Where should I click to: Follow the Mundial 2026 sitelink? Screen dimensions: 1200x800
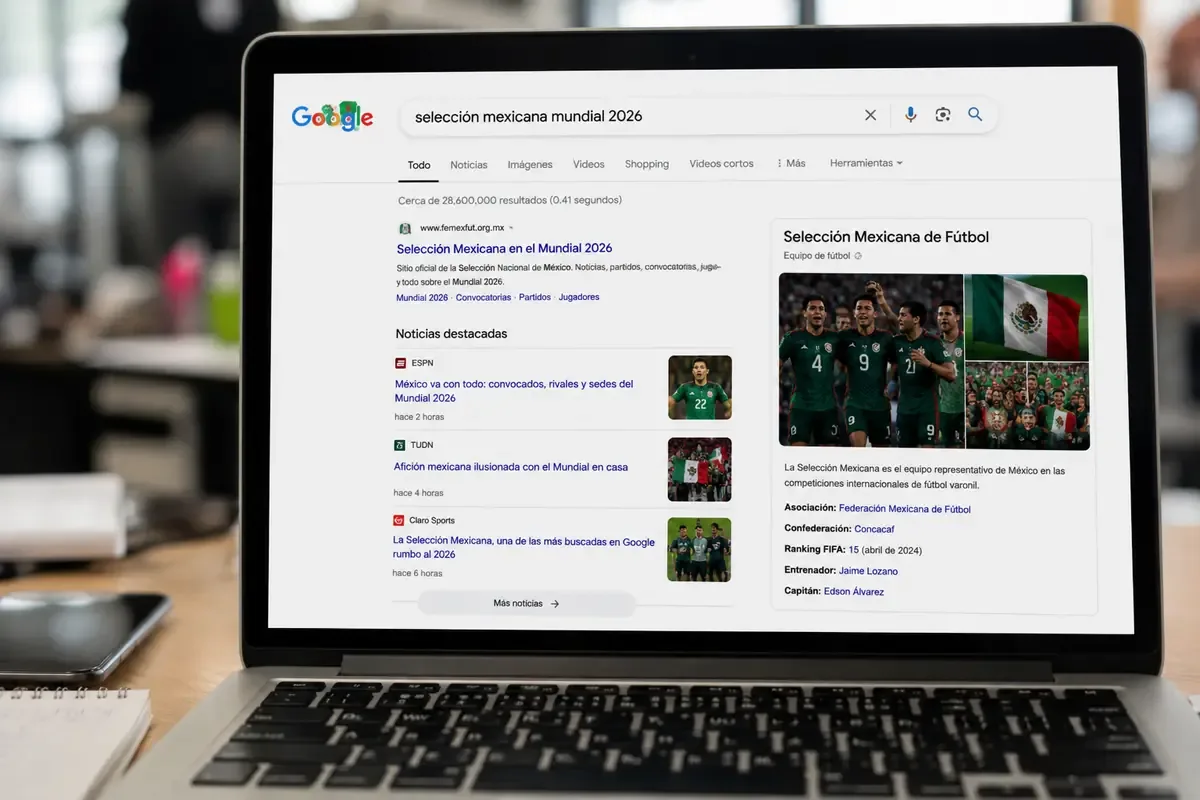[x=422, y=297]
